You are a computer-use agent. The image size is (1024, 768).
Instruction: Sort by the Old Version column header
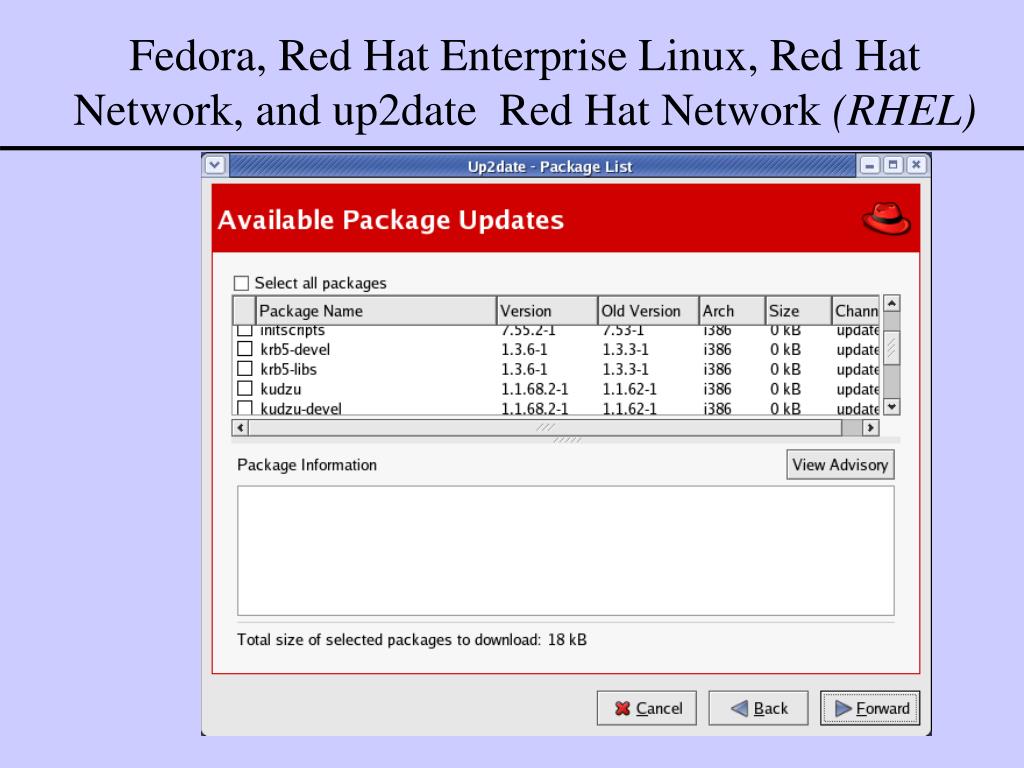648,311
